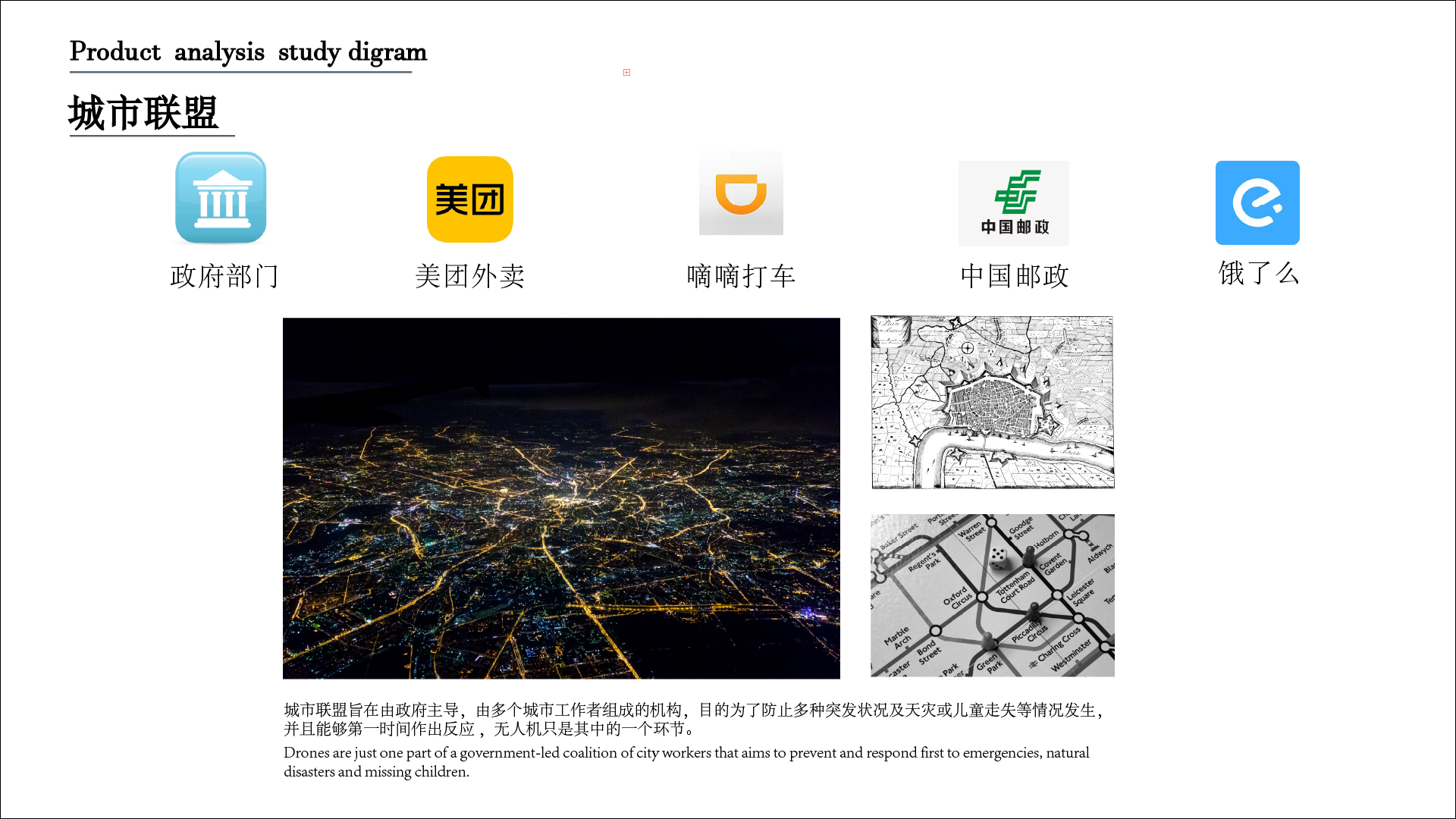Click the government building icon

click(221, 198)
